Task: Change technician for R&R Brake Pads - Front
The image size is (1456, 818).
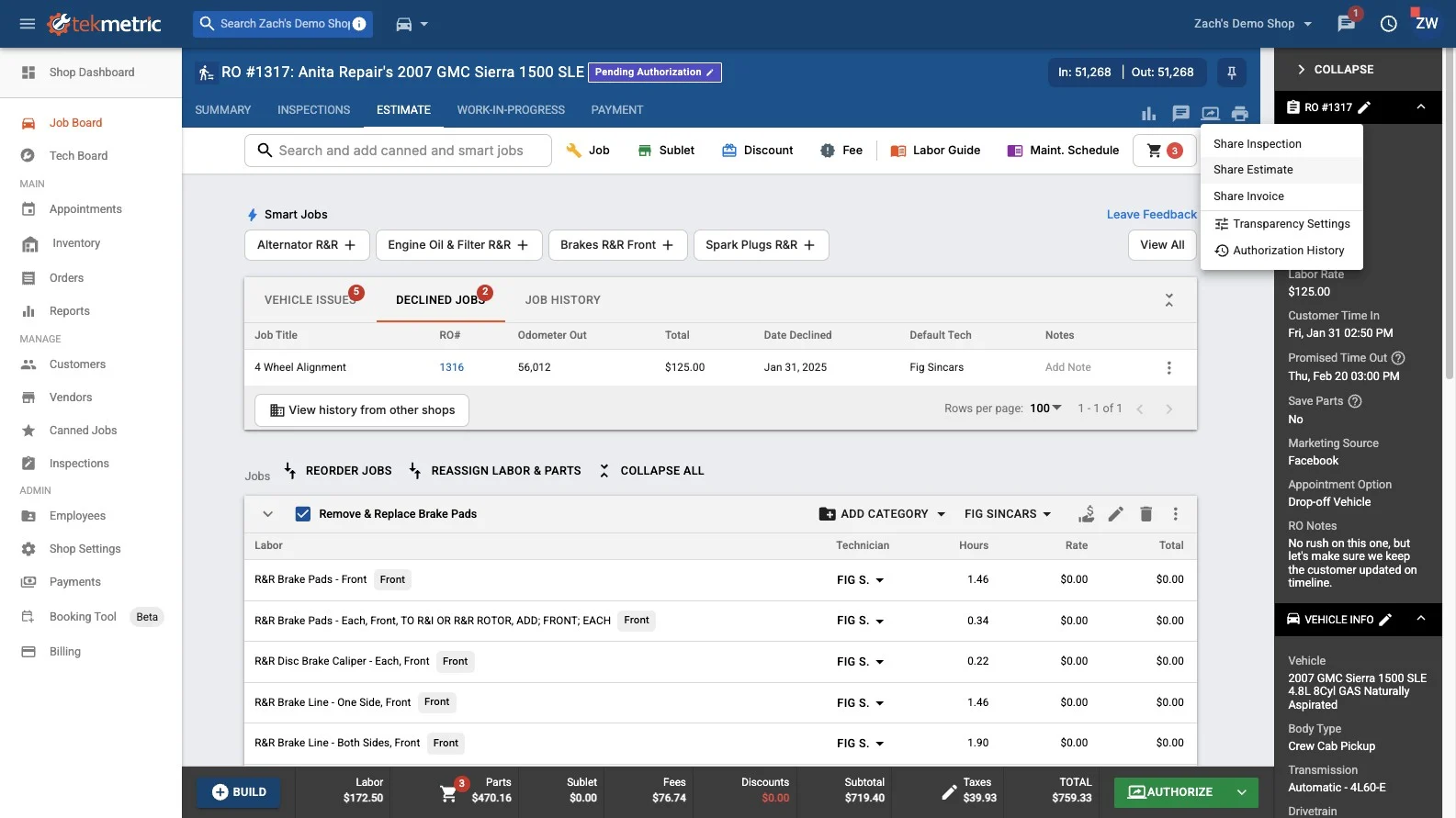Action: click(x=860, y=580)
